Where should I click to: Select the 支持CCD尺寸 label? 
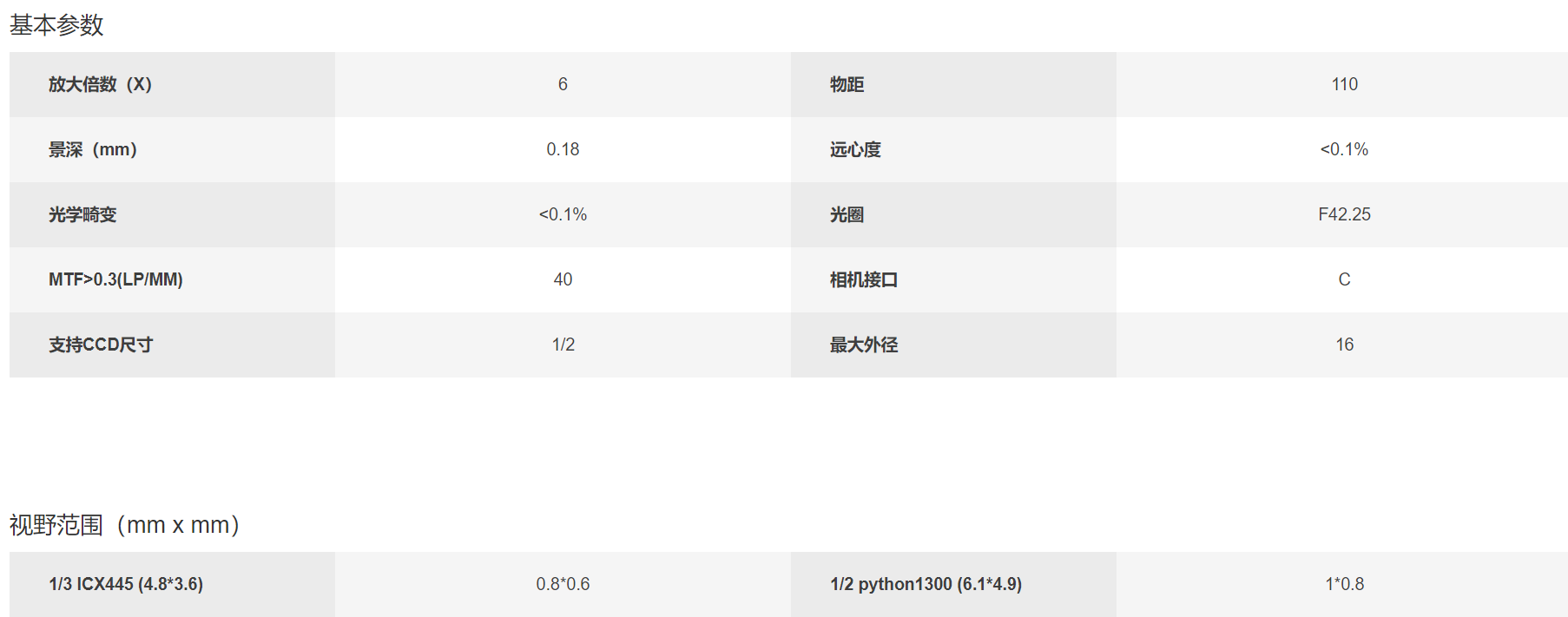click(101, 345)
